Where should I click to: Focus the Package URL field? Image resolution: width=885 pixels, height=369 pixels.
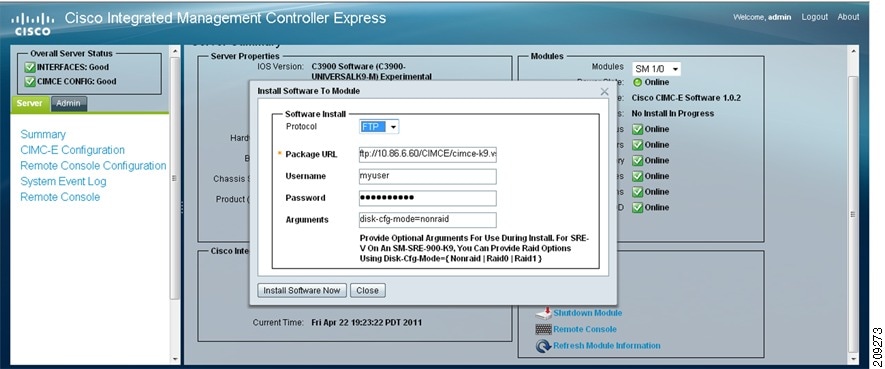point(428,155)
